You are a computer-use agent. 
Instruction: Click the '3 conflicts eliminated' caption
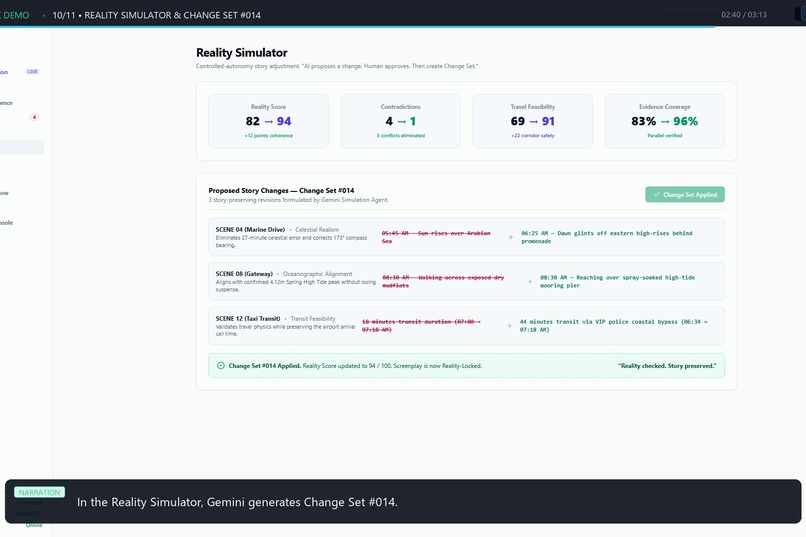click(x=400, y=136)
